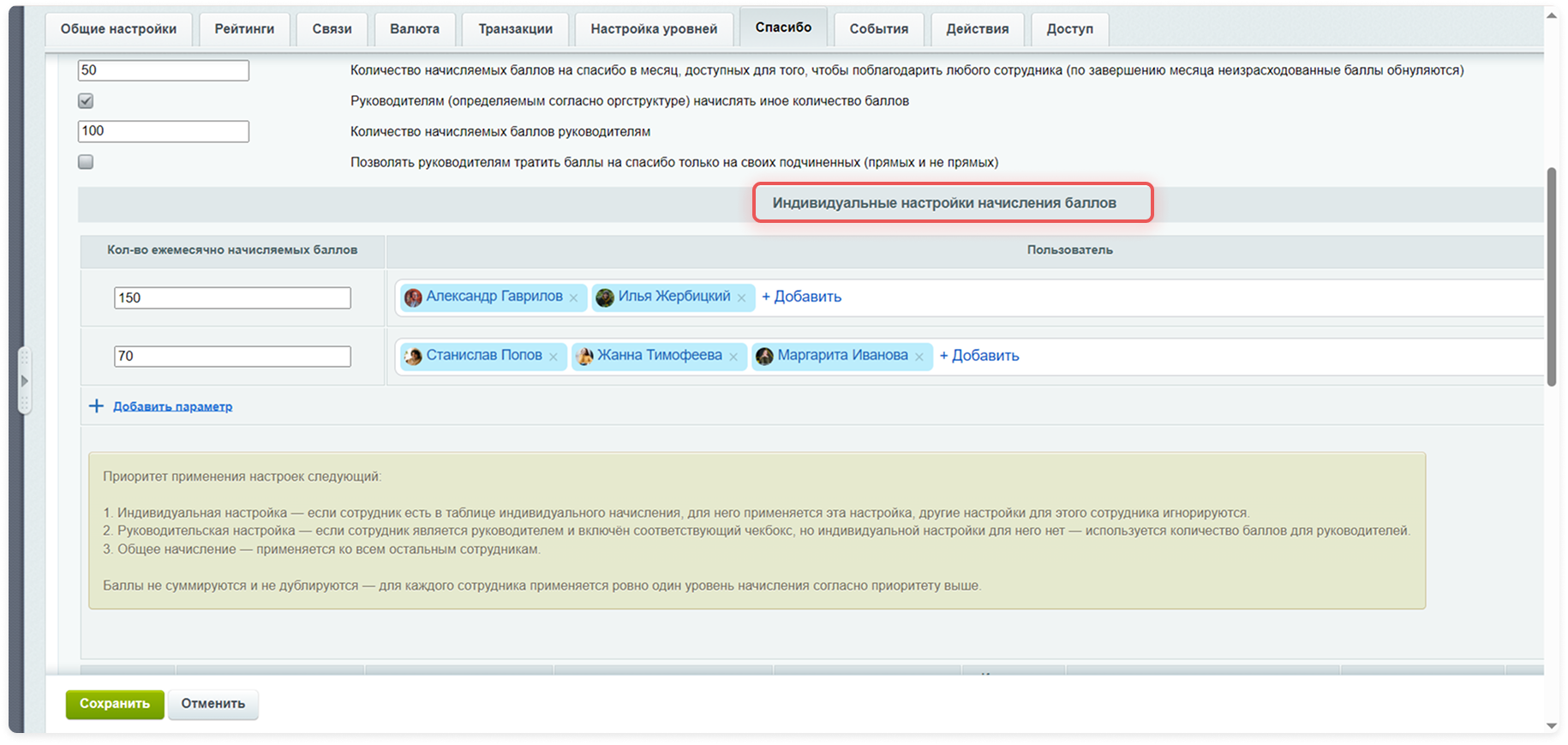The width and height of the screenshot is (1568, 745).
Task: Click the green Сохранить button
Action: click(x=115, y=704)
